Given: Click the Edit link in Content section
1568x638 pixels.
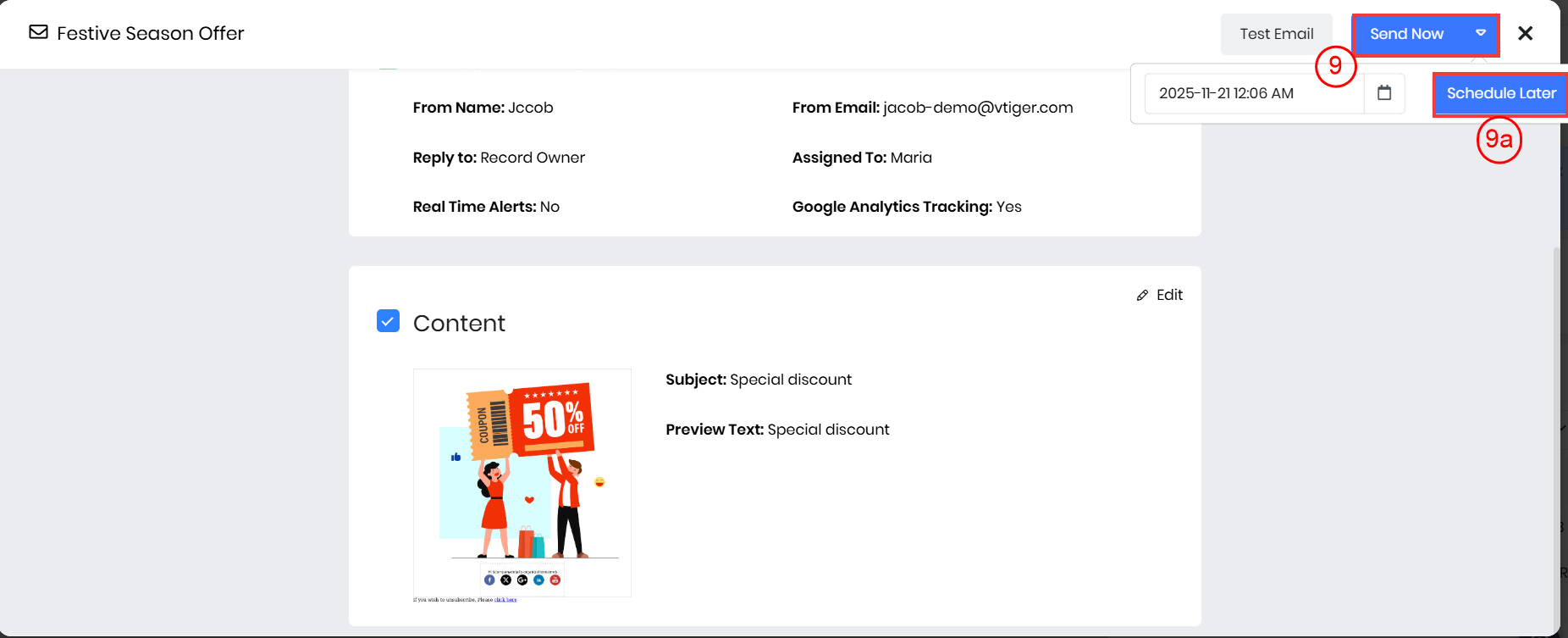Looking at the screenshot, I should pos(1169,295).
